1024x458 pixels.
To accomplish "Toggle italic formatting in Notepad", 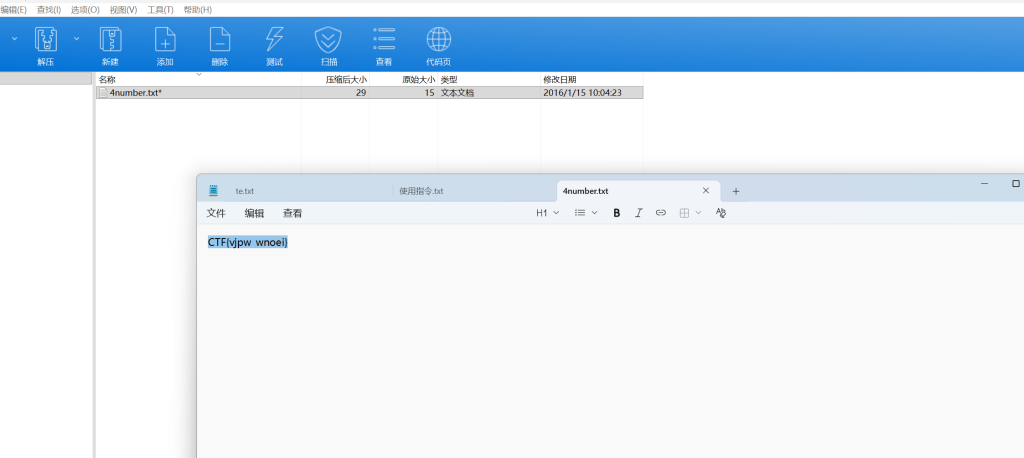I will 638,213.
